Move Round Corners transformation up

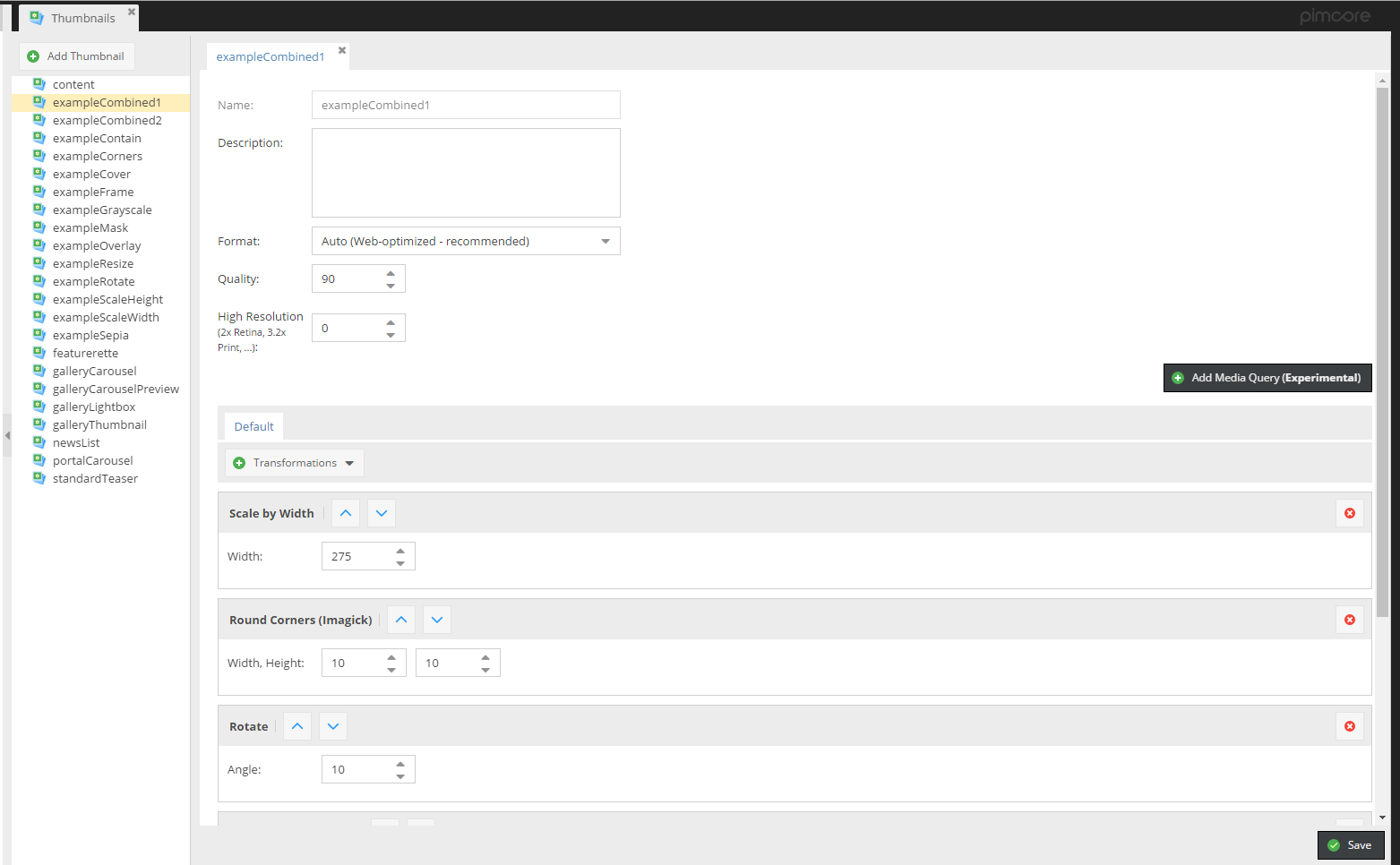pyautogui.click(x=401, y=620)
